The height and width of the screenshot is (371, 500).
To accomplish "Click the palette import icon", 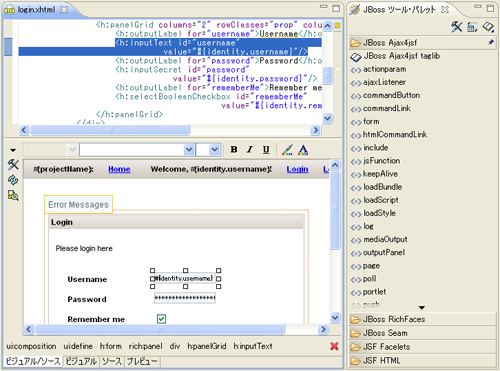I will pyautogui.click(x=472, y=27).
